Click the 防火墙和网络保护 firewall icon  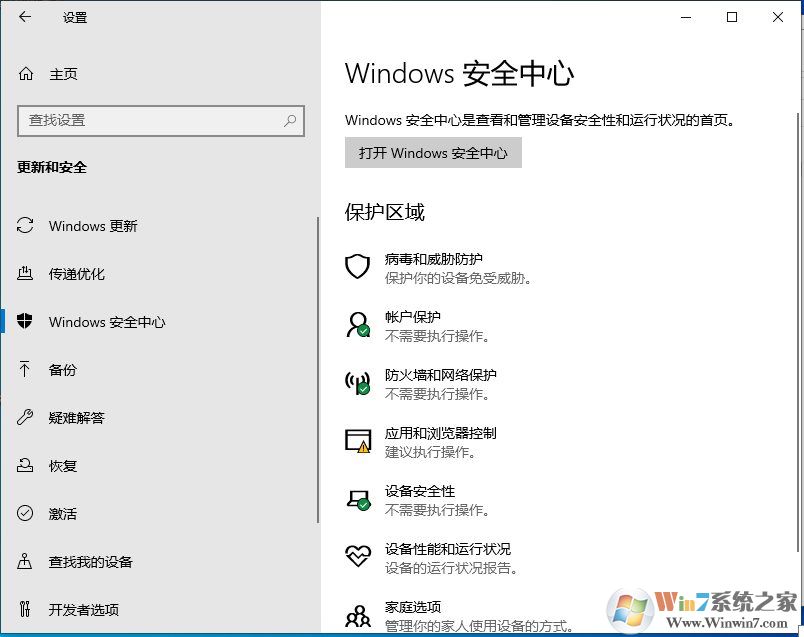(357, 383)
